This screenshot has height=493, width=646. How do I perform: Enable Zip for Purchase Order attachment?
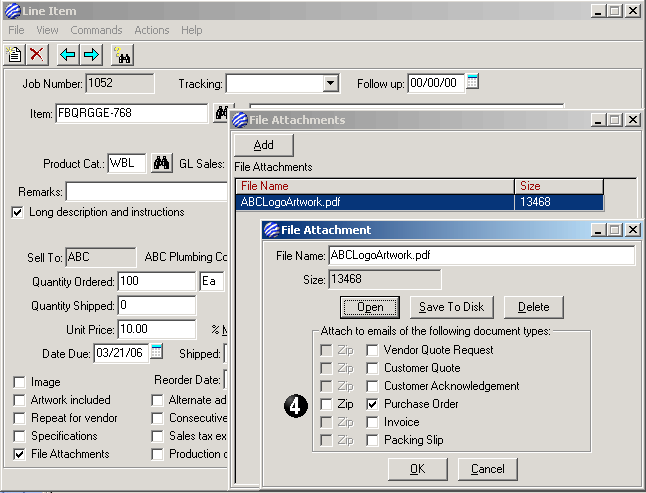326,404
